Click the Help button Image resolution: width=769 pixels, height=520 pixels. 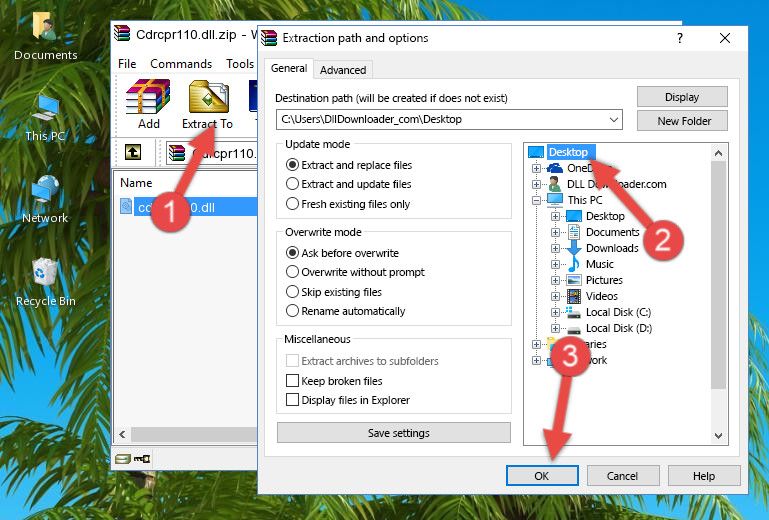click(x=704, y=476)
